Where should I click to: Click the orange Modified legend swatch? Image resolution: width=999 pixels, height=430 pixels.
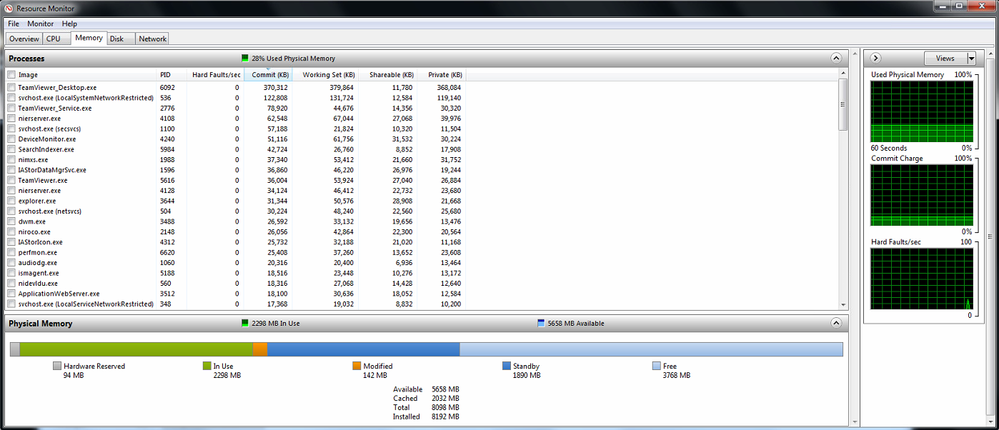coord(357,366)
